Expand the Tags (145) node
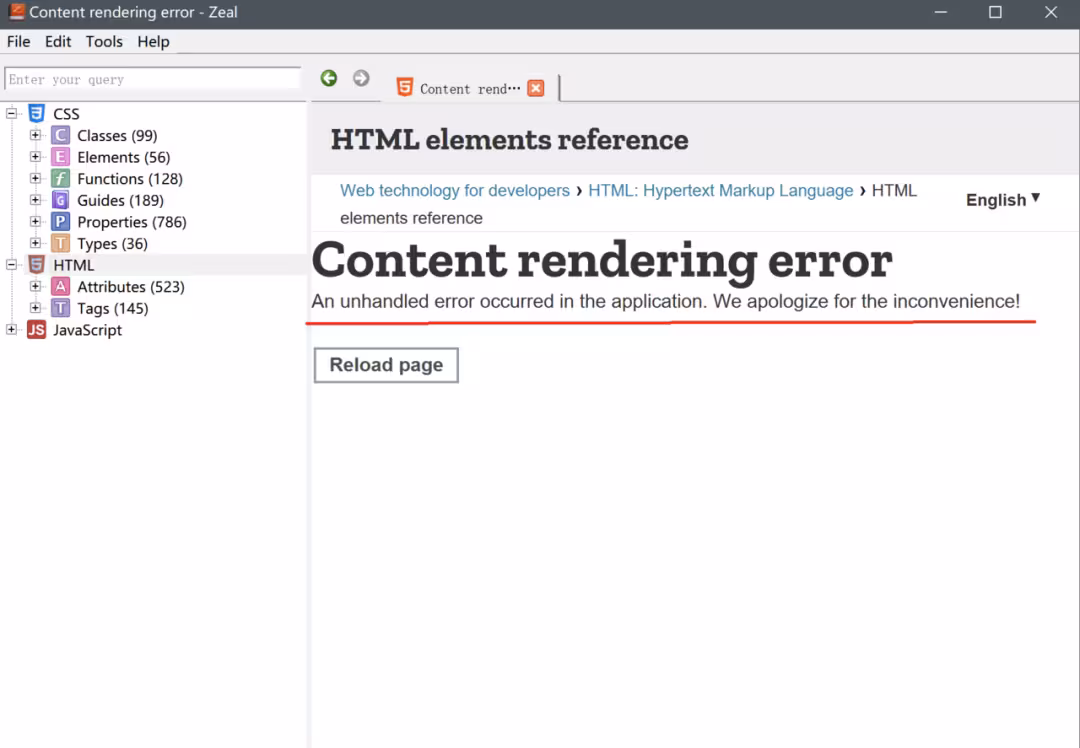Viewport: 1080px width, 748px height. [x=35, y=309]
